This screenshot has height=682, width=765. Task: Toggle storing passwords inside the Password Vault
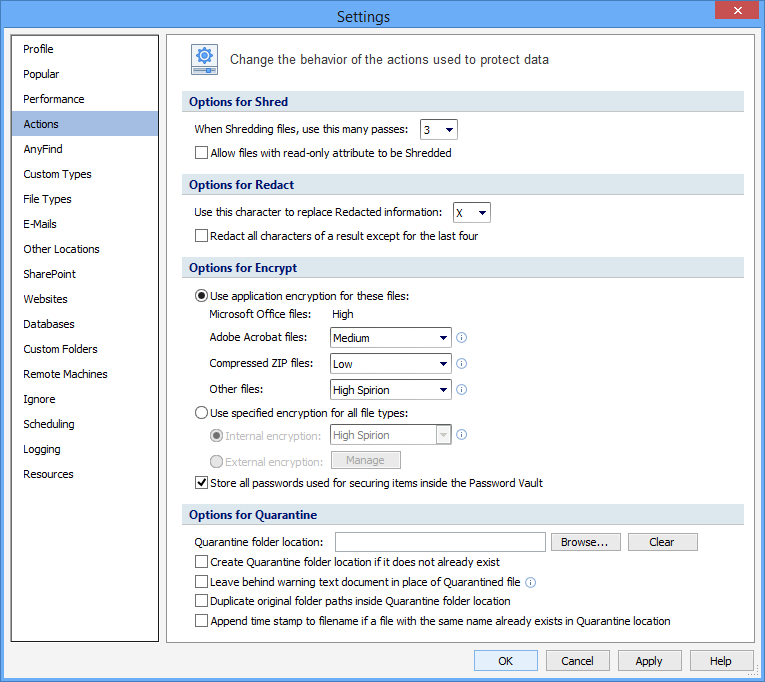(202, 483)
